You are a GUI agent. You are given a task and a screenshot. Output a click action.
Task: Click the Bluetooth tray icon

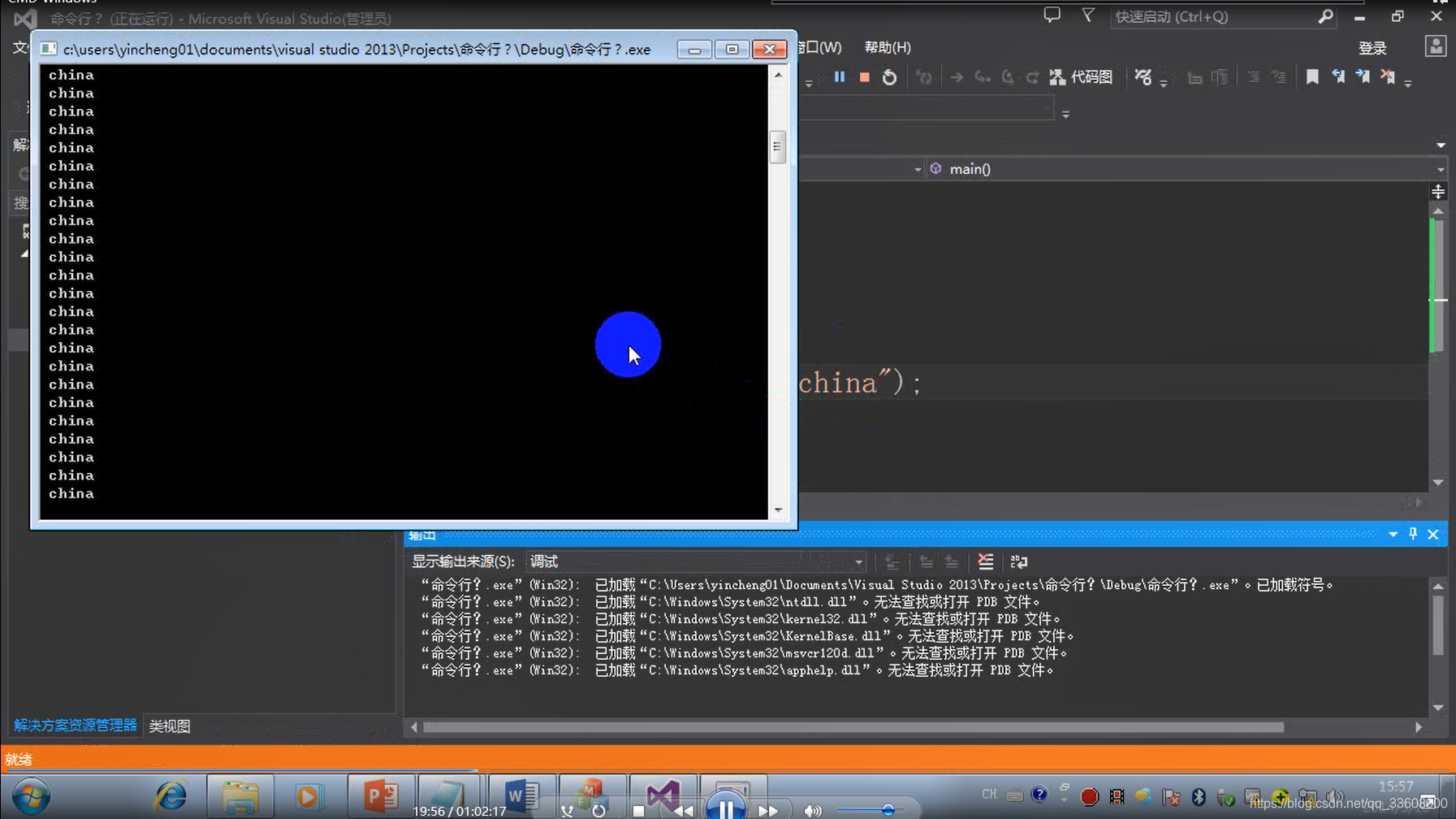(x=1199, y=797)
